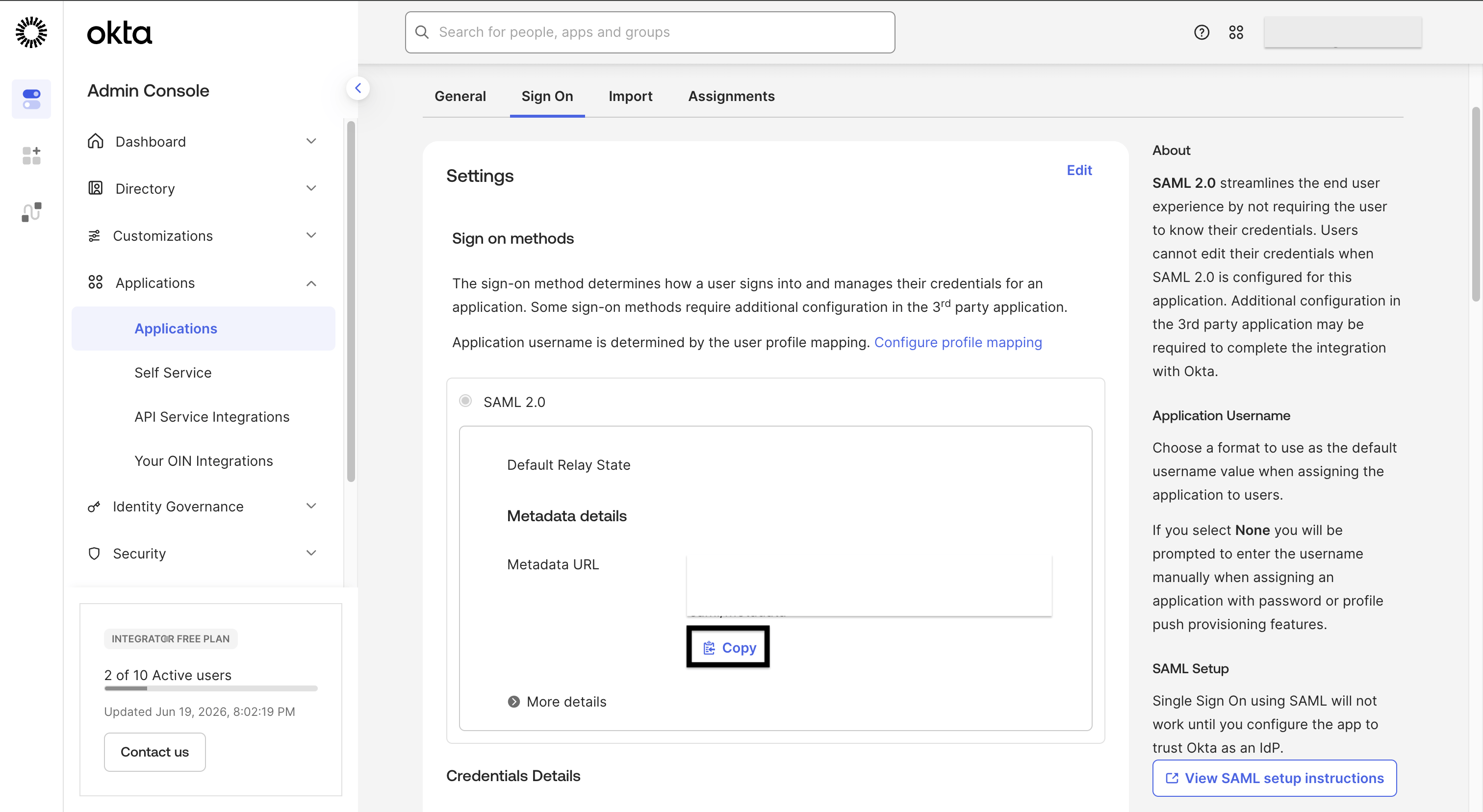Click the Metadata details heading
This screenshot has height=812, width=1483.
(x=566, y=516)
